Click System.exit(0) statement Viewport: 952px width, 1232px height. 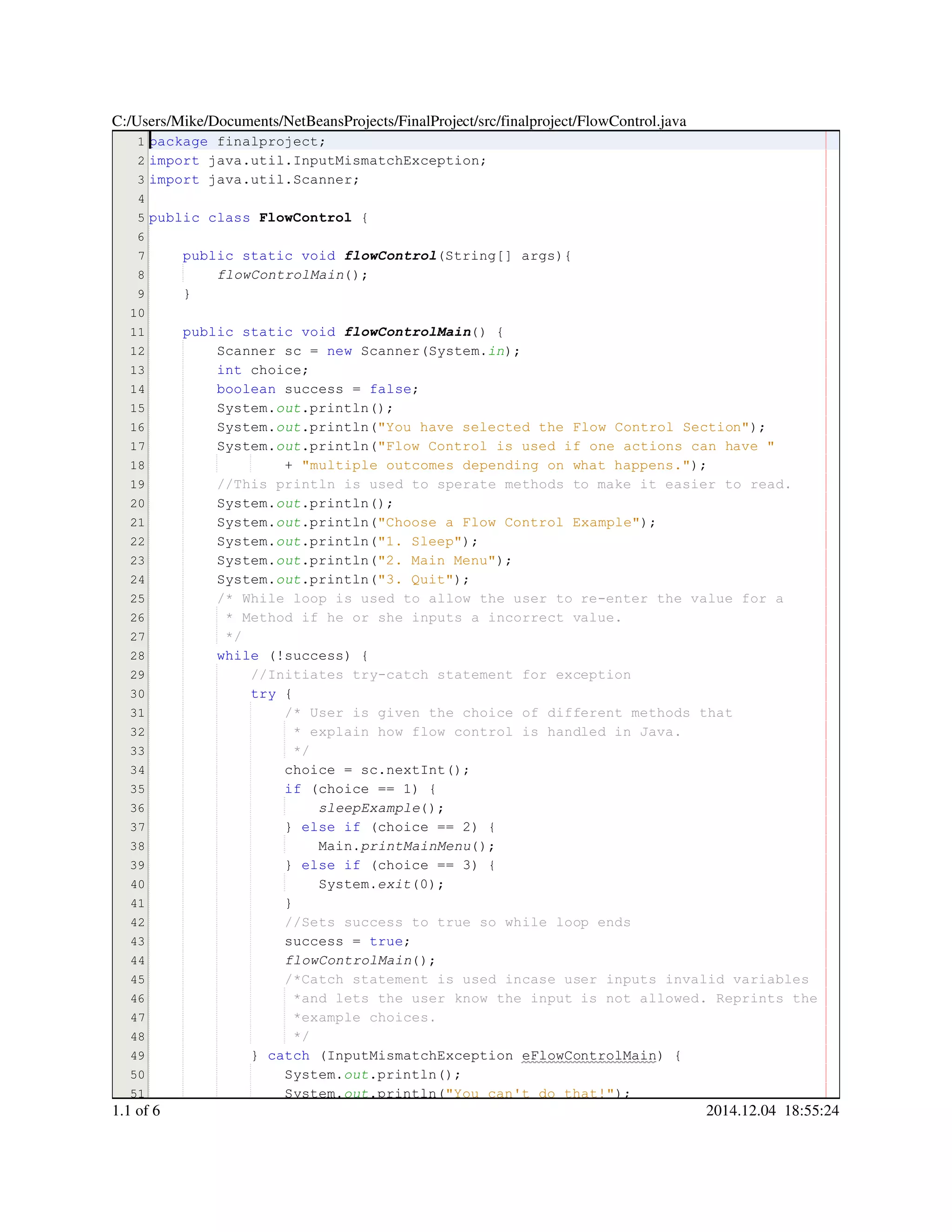[381, 885]
